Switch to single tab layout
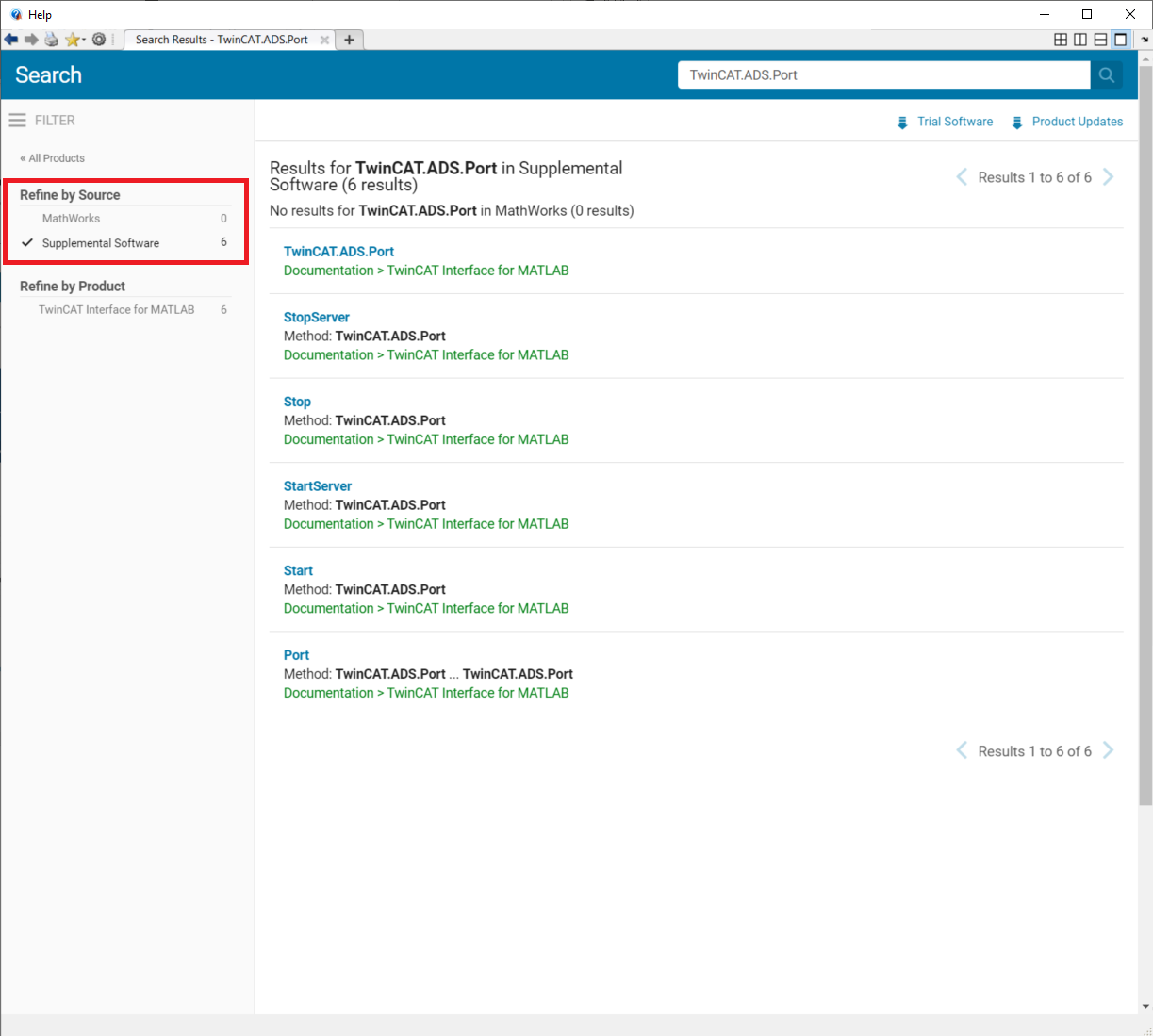Screen dimensions: 1153x1036 (1120, 40)
